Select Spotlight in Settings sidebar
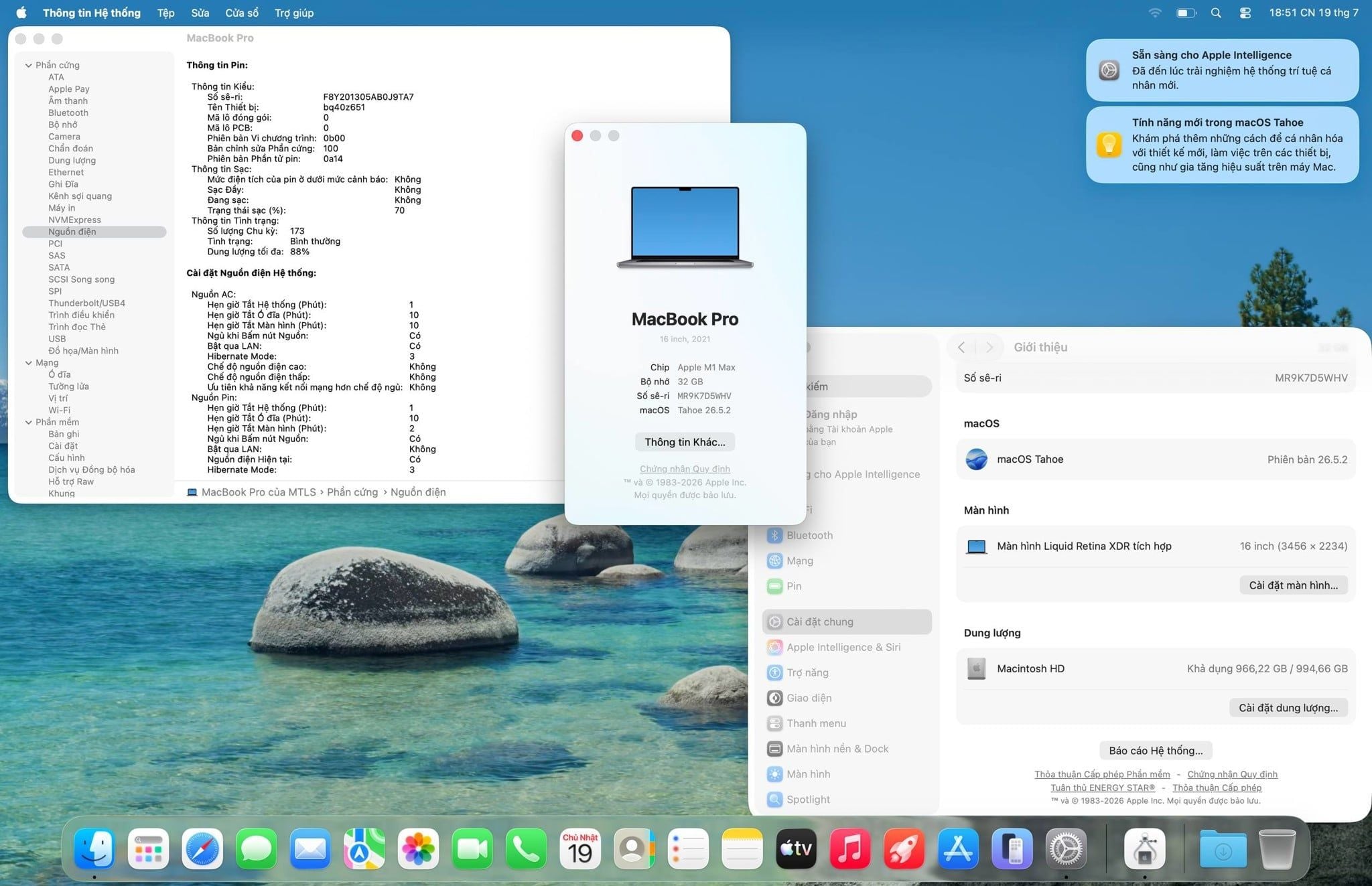The image size is (1372, 886). (x=847, y=799)
